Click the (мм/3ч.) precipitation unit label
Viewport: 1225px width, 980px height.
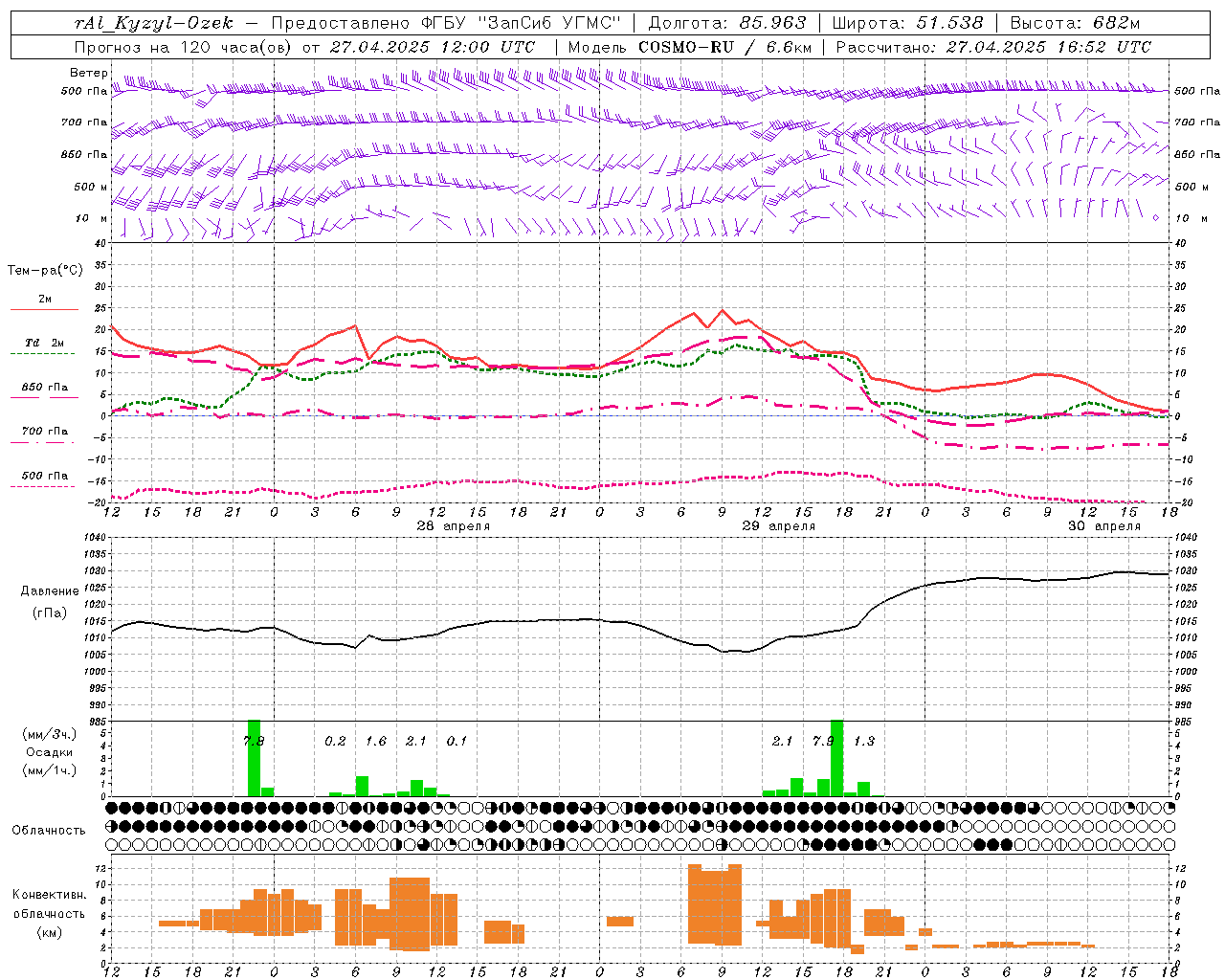tap(49, 733)
